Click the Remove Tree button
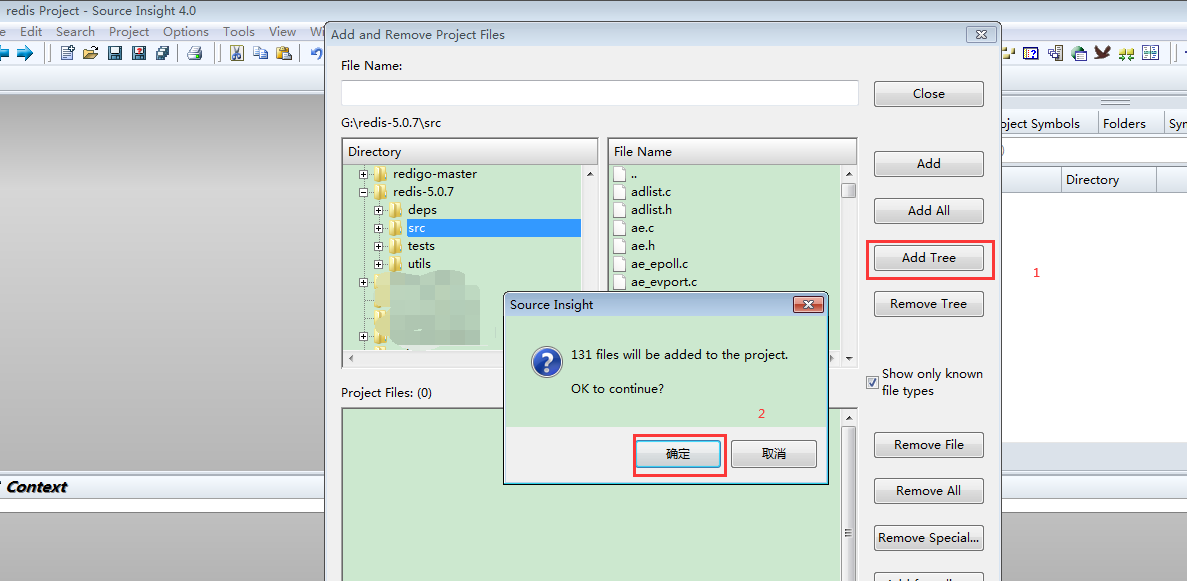Screen dimensions: 1187x581 [929, 304]
